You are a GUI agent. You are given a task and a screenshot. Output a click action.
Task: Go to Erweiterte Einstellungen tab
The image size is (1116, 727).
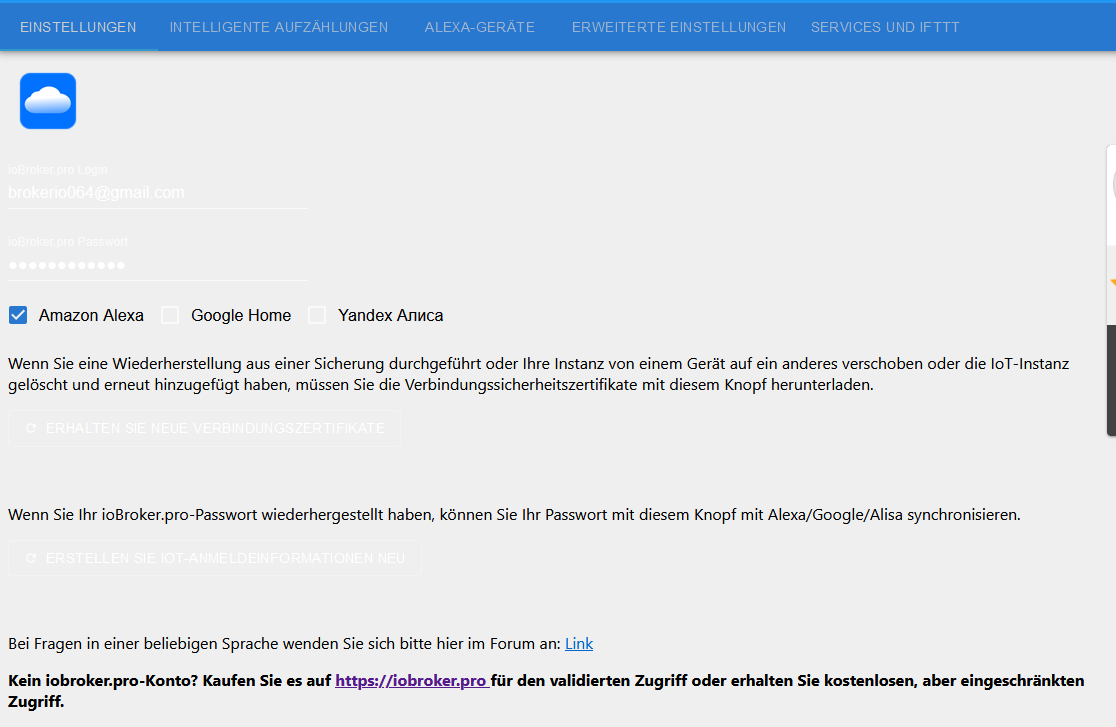(x=679, y=27)
